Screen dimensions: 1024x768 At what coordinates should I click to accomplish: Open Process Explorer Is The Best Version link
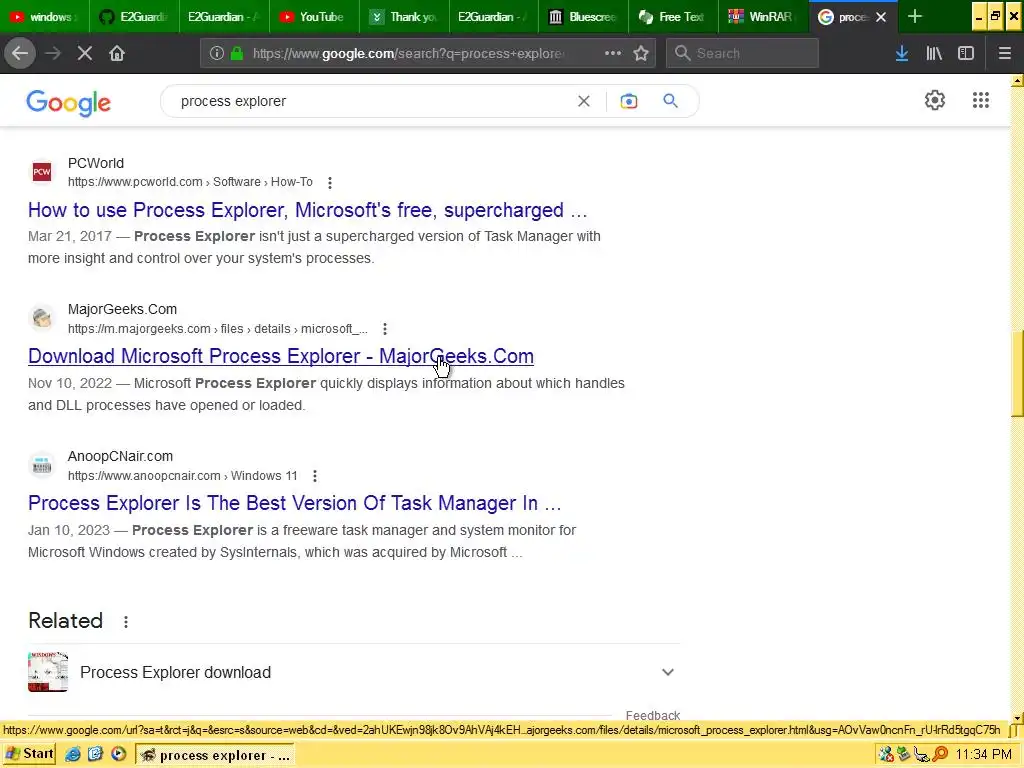pyautogui.click(x=295, y=503)
